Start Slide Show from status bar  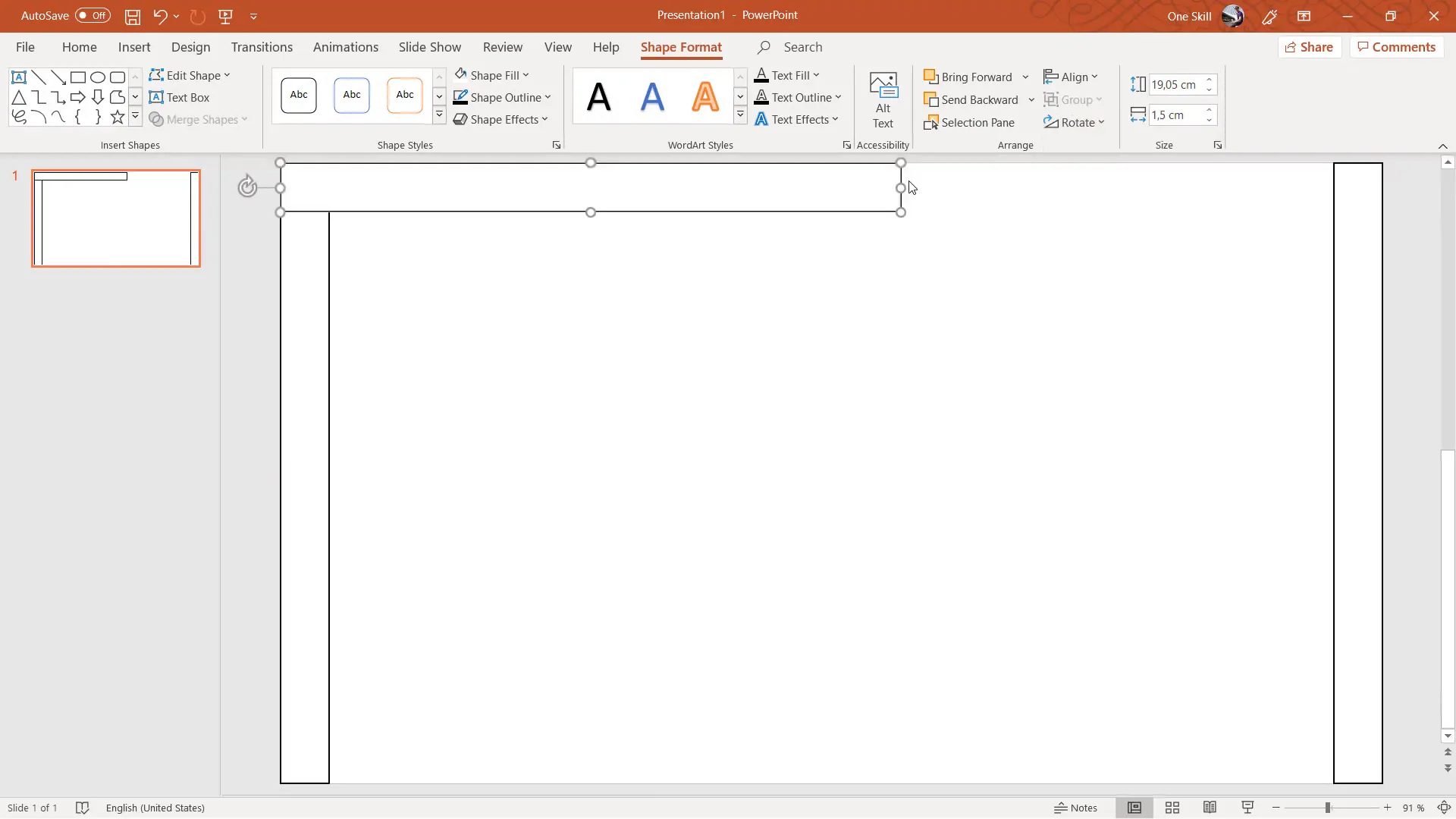coord(1247,808)
